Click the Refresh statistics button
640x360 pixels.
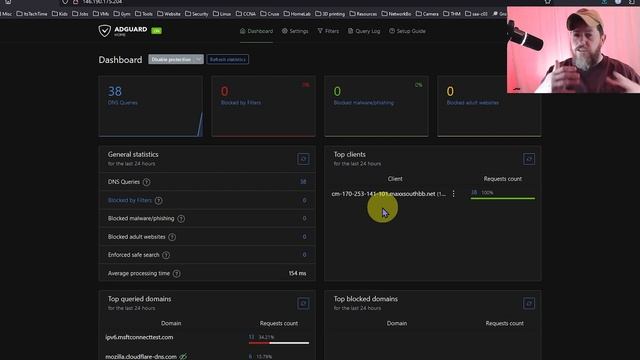pyautogui.click(x=227, y=60)
